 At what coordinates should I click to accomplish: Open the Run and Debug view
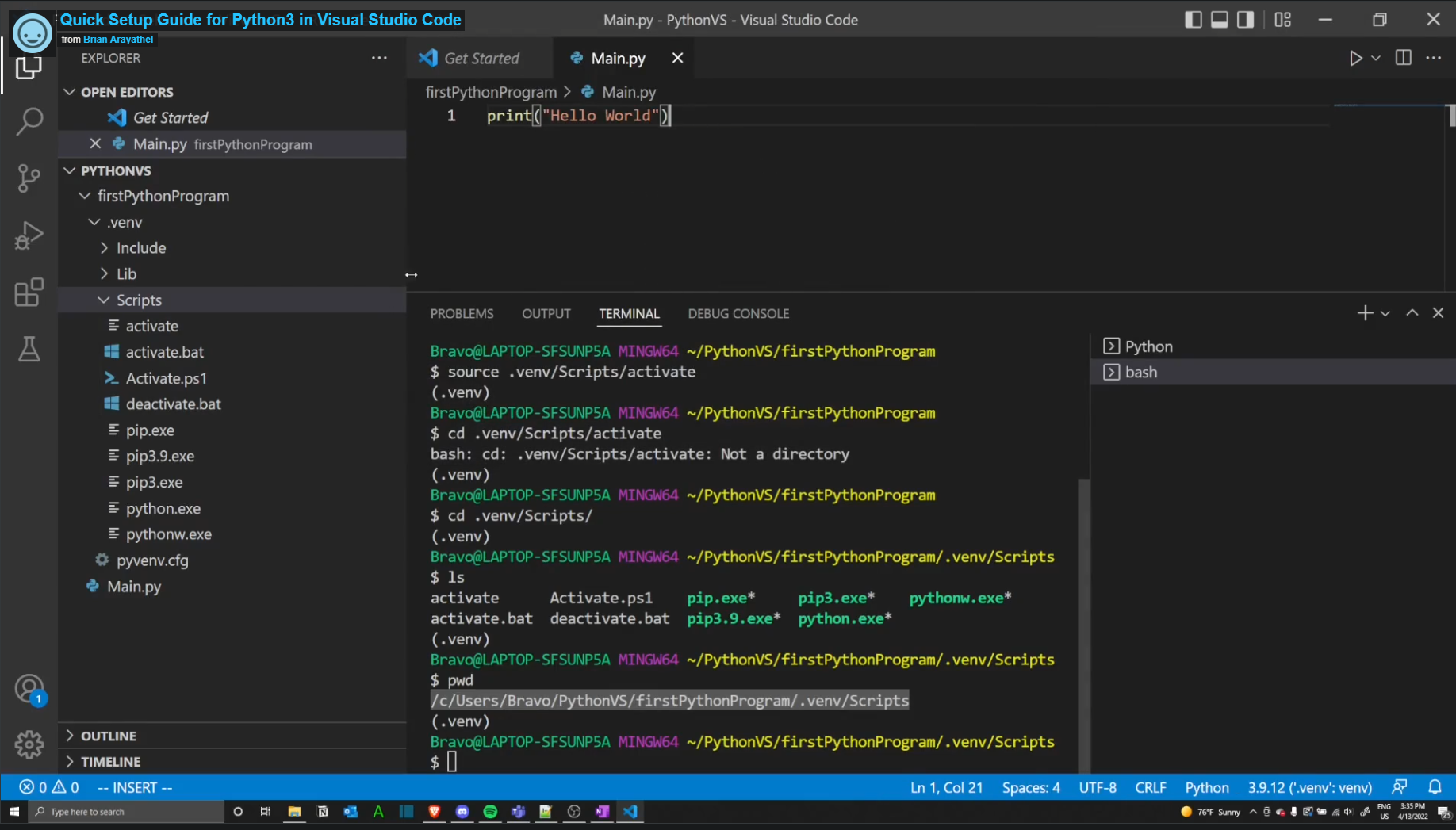point(29,235)
